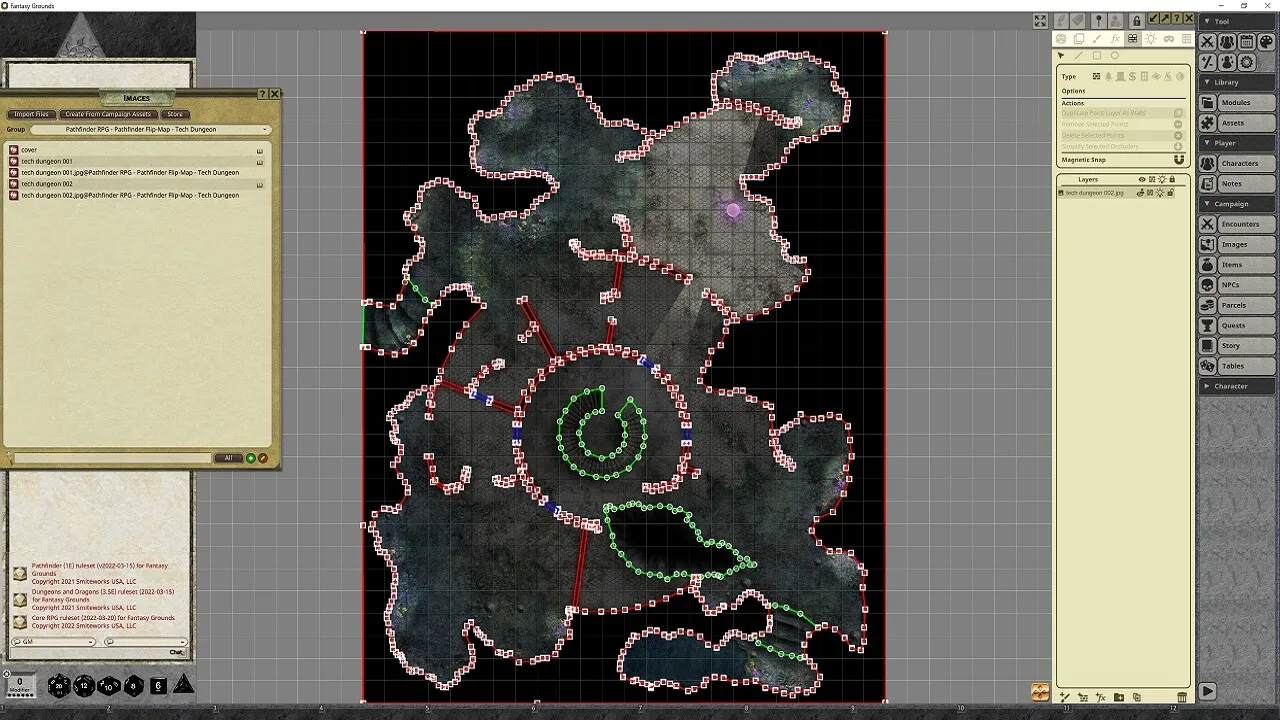Open Parcels in Campaign section
Image resolution: width=1280 pixels, height=720 pixels.
(1246, 305)
